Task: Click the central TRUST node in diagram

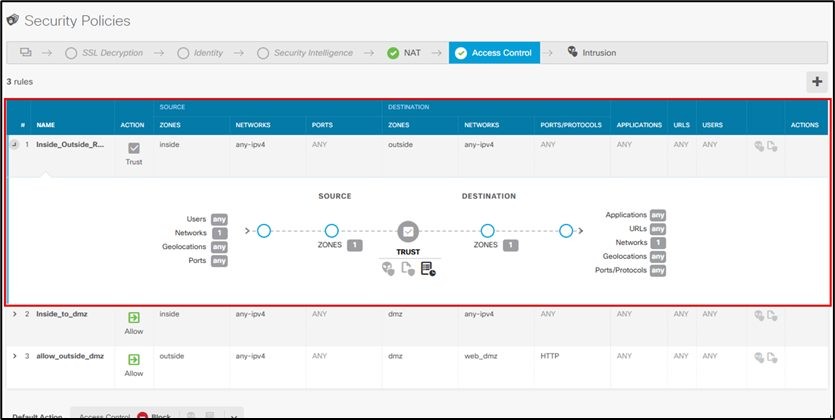Action: [x=407, y=231]
